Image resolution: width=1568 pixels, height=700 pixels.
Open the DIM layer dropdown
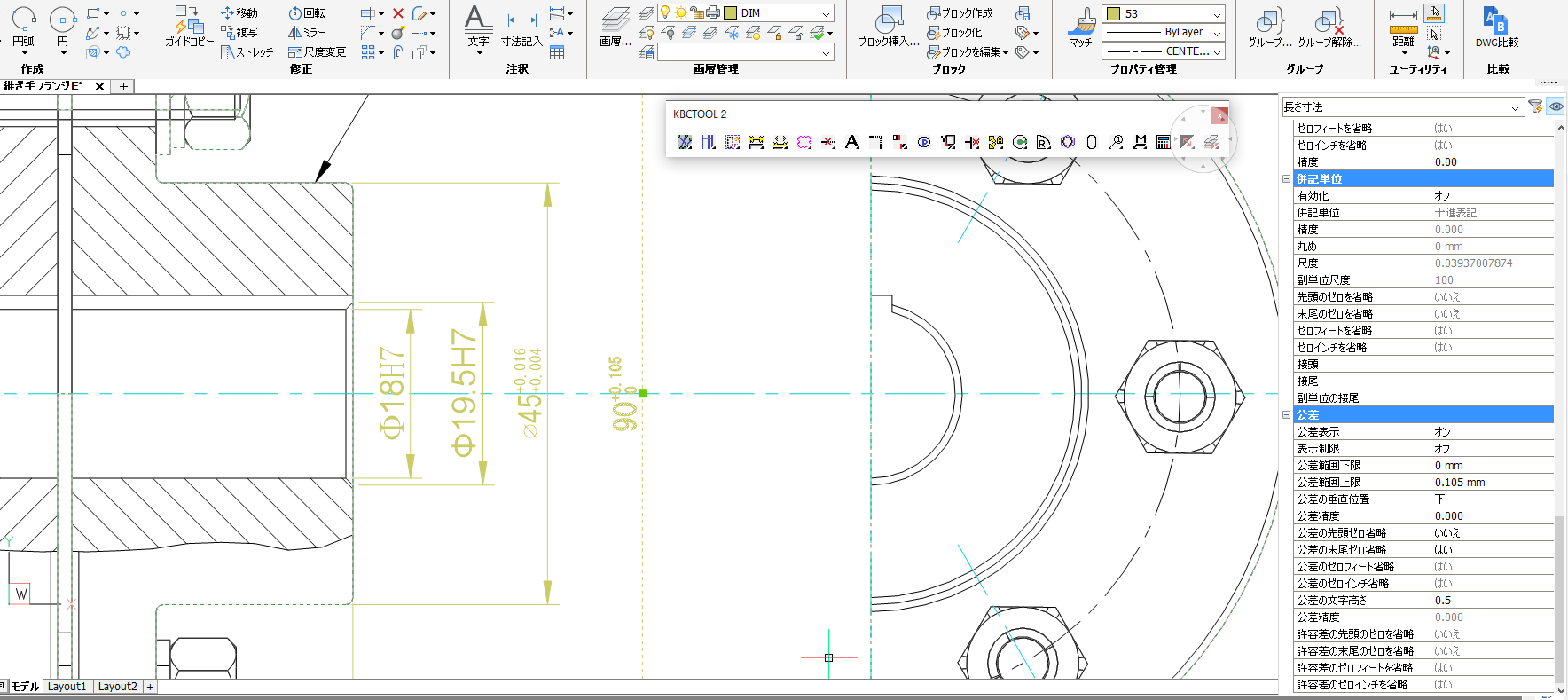click(x=826, y=13)
